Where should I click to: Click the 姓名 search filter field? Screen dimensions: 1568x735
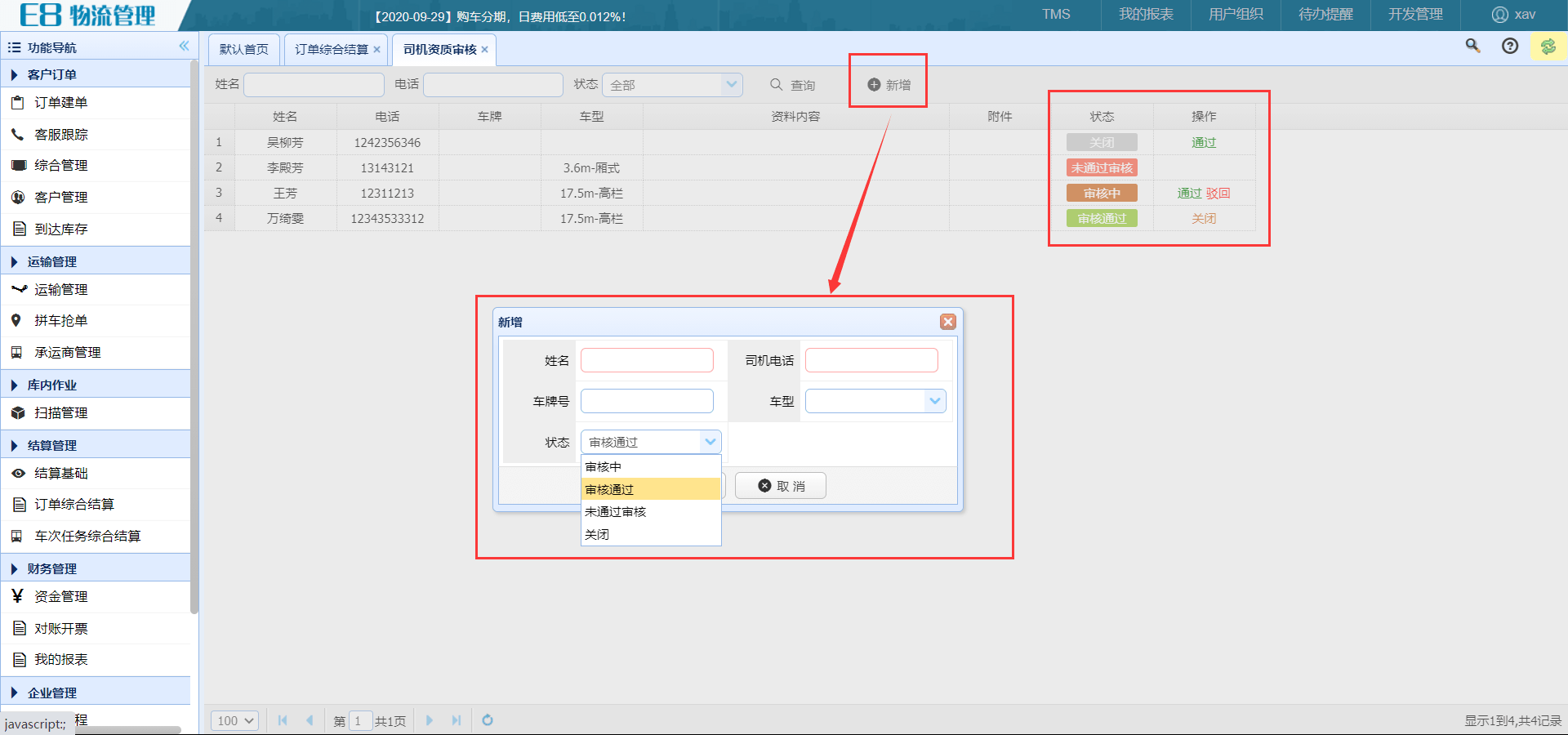coord(314,85)
